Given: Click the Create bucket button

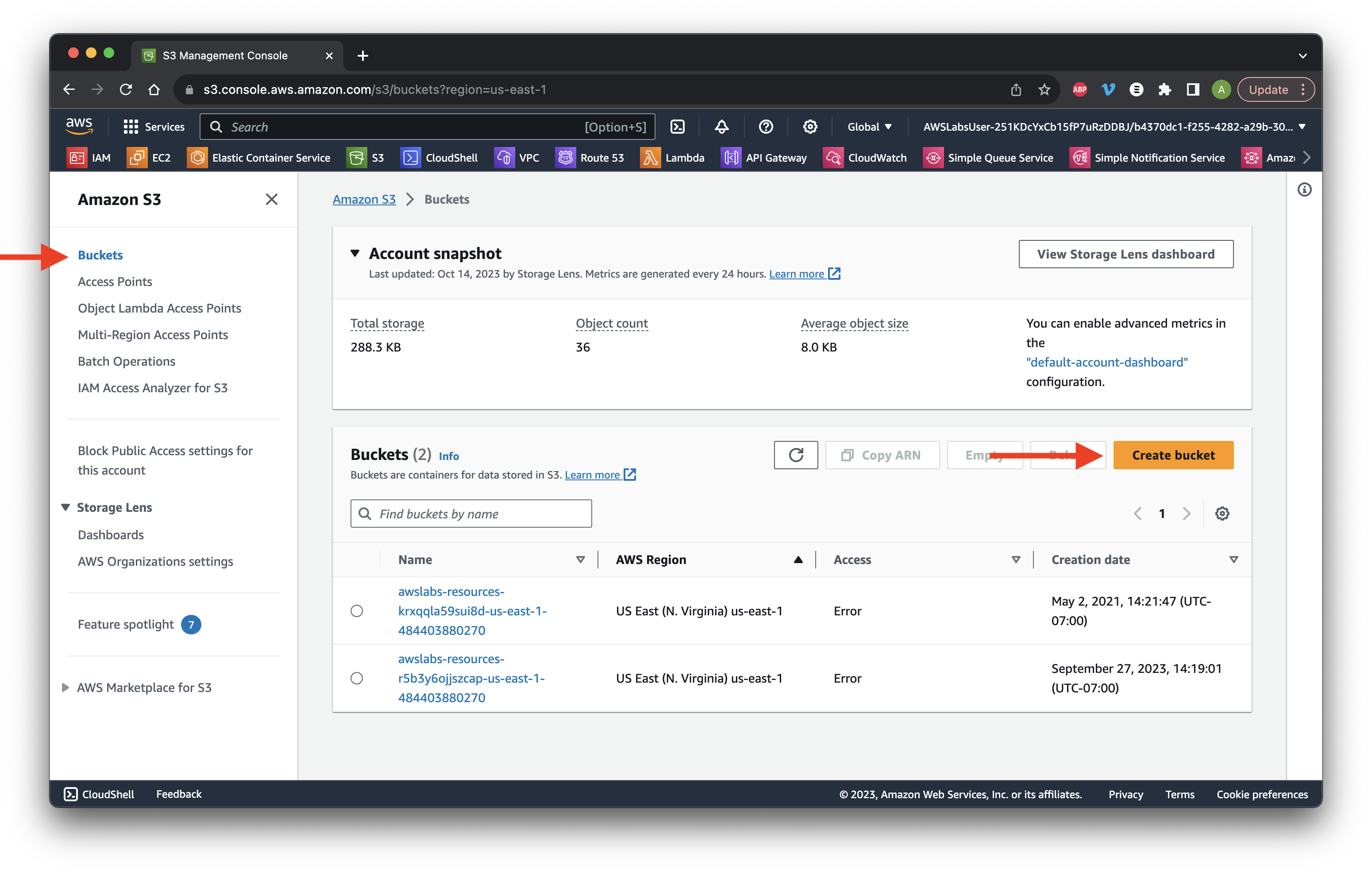Looking at the screenshot, I should pyautogui.click(x=1173, y=455).
